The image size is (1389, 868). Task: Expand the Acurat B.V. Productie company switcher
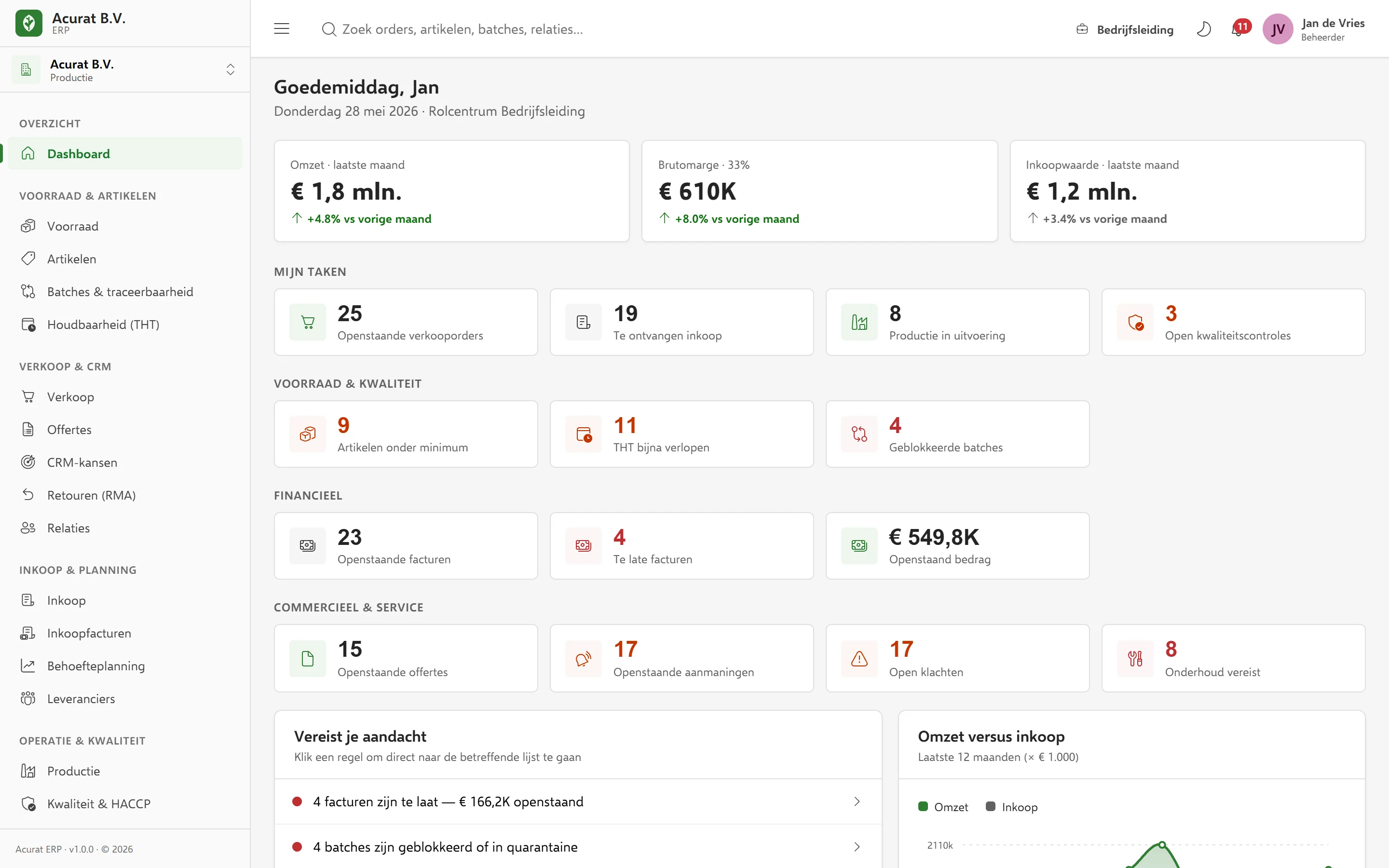coord(124,69)
